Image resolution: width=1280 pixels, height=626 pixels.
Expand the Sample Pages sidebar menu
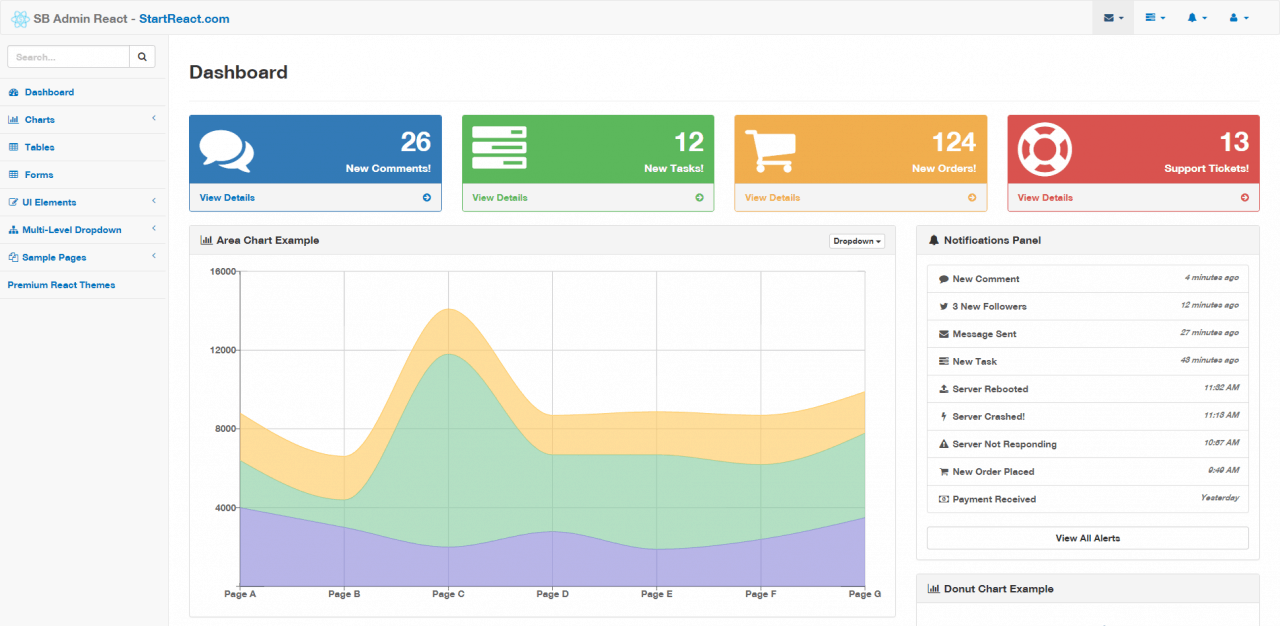click(x=84, y=257)
